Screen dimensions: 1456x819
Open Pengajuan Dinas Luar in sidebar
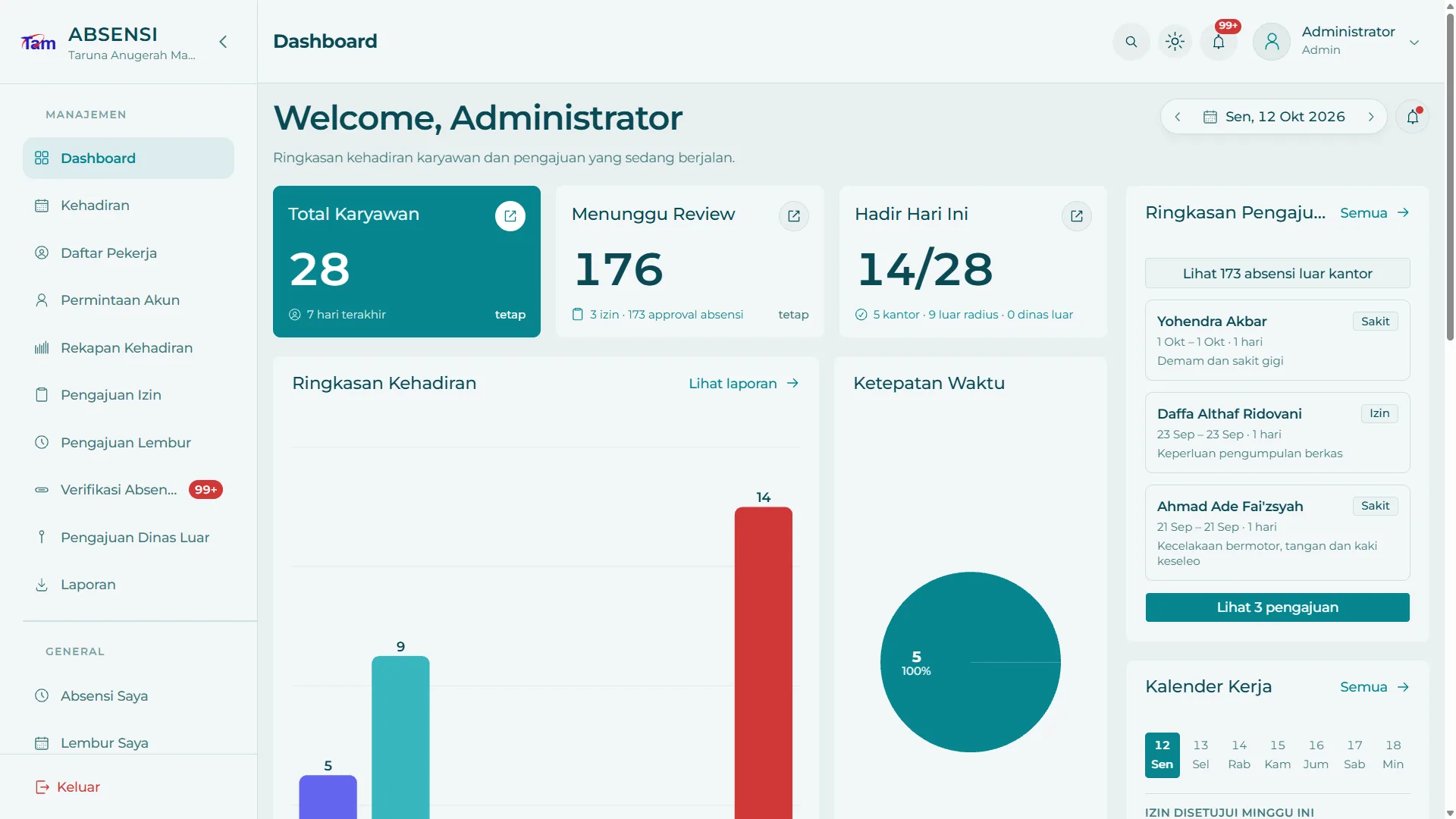click(x=128, y=537)
